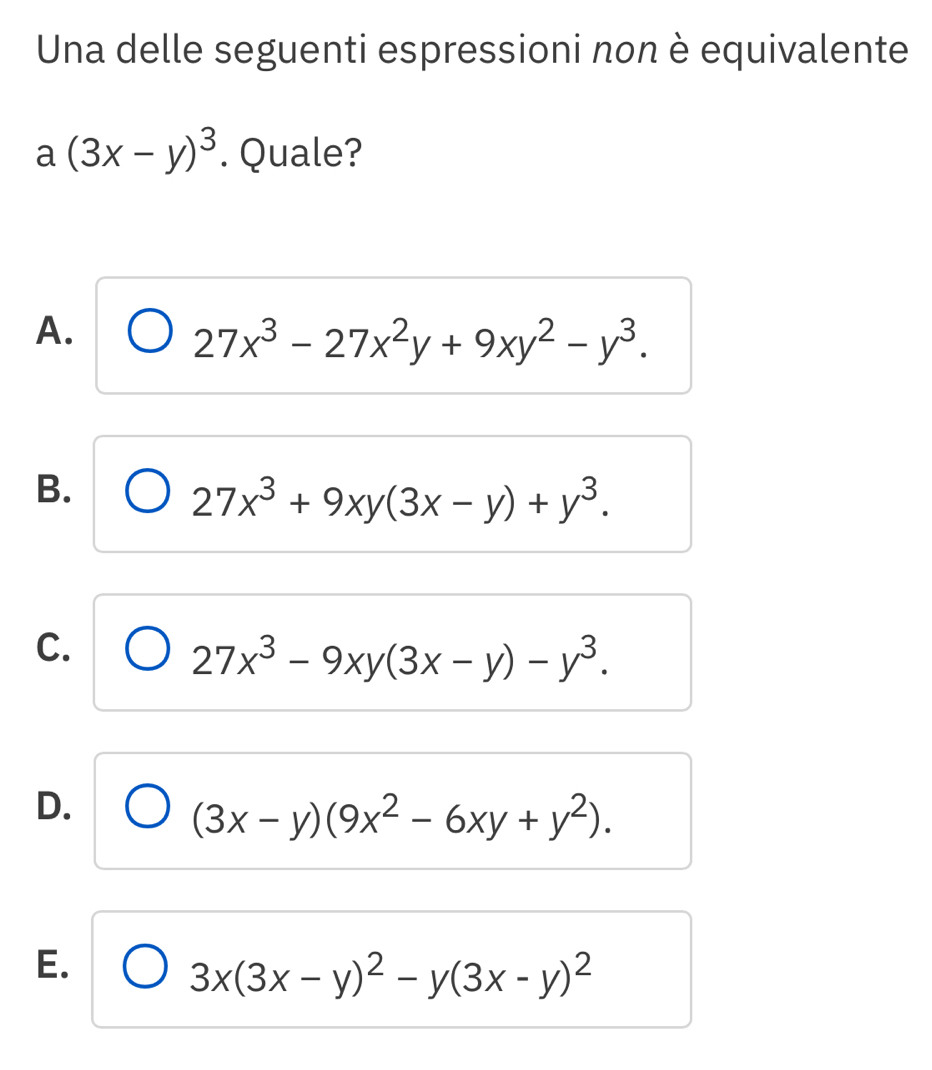Screen dimensions: 932x1070
Task: Click the bold letter D label
Action: coord(53,805)
